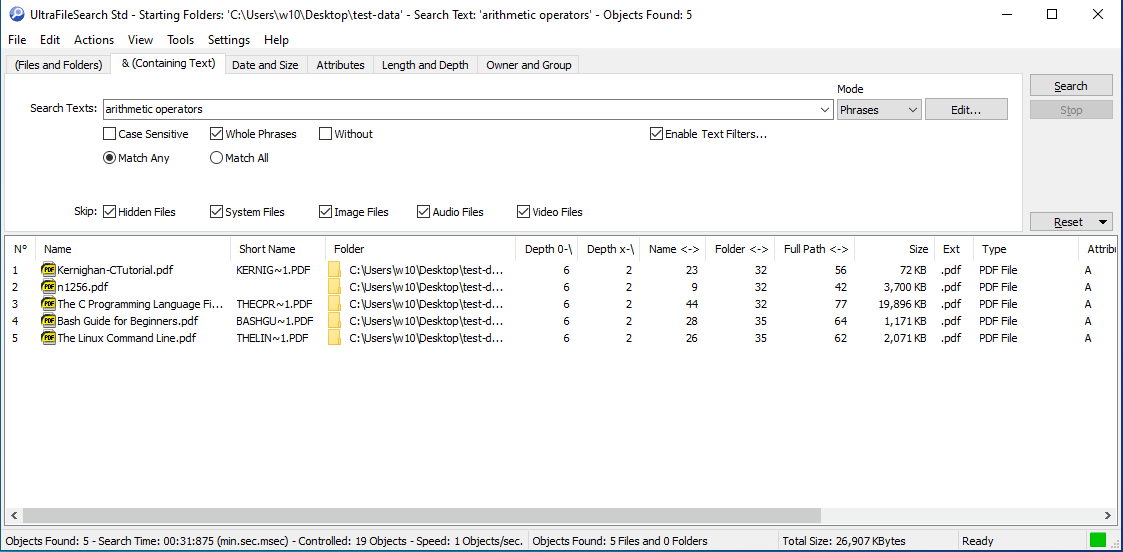Select the Match All radio button
The height and width of the screenshot is (552, 1123).
click(x=216, y=158)
